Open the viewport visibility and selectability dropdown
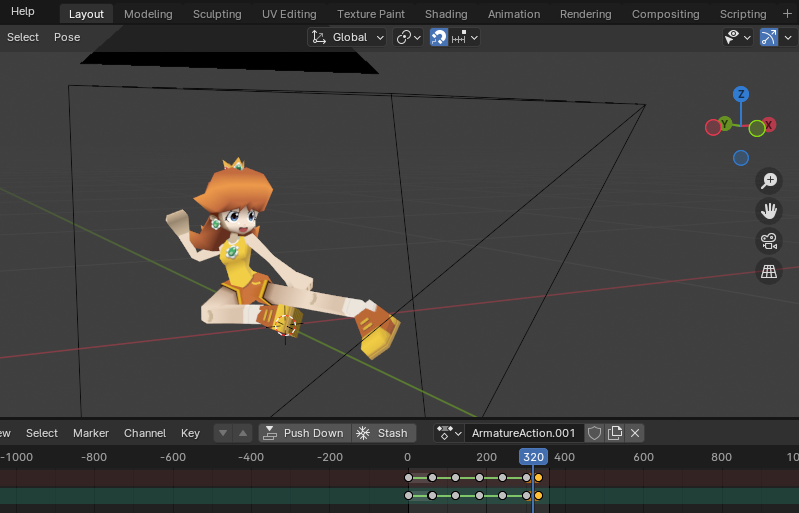799x513 pixels. point(737,37)
